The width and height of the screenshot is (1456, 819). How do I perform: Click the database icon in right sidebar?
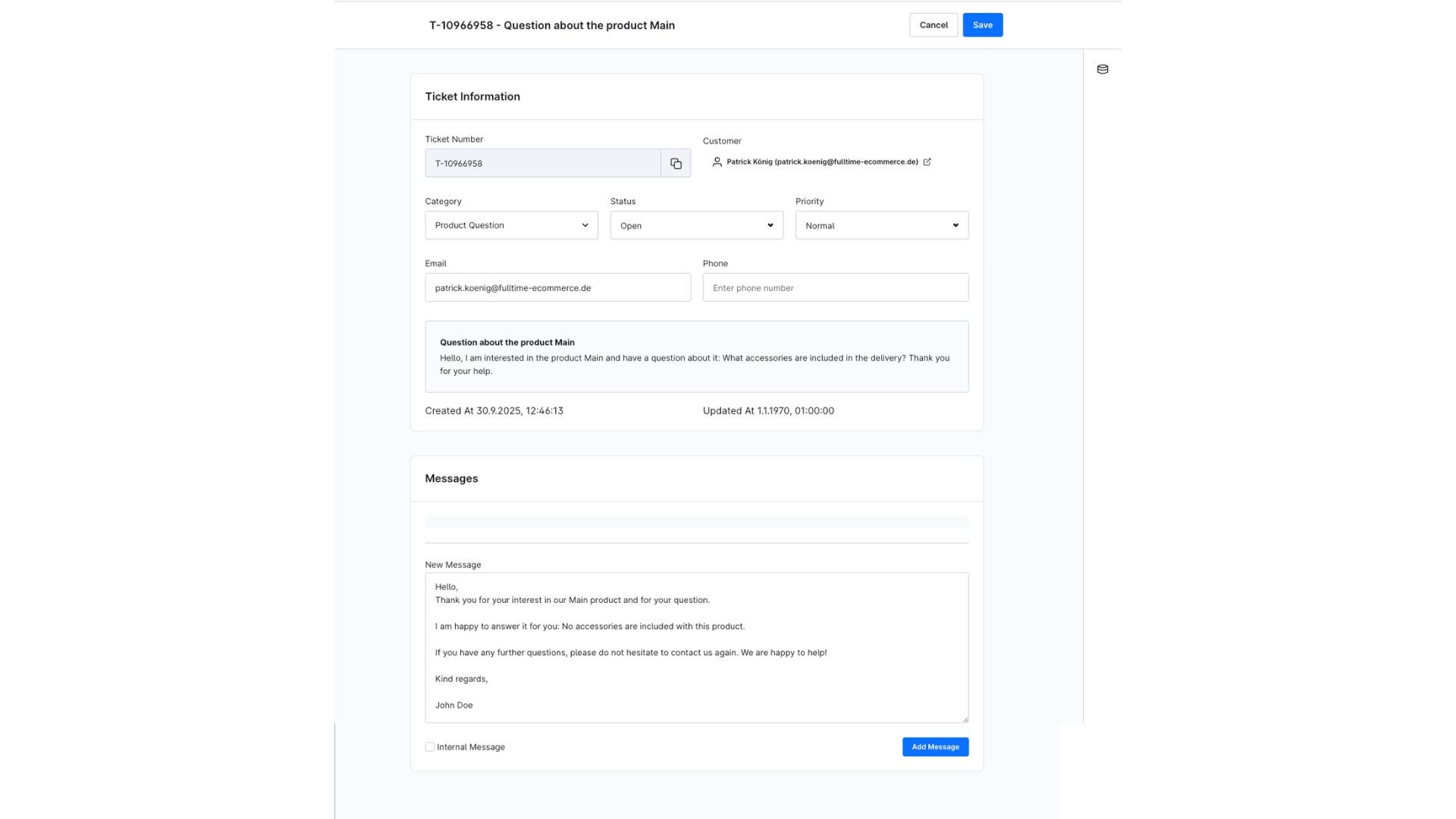click(x=1103, y=69)
